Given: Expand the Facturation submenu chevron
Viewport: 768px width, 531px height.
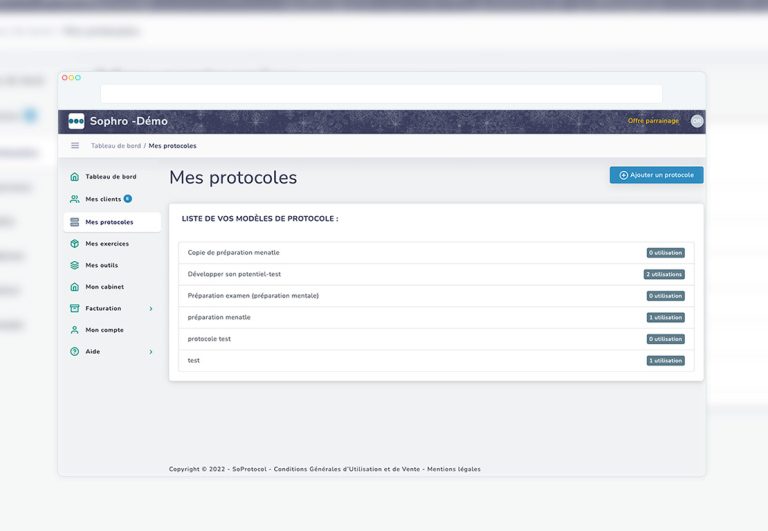Looking at the screenshot, I should coord(151,309).
